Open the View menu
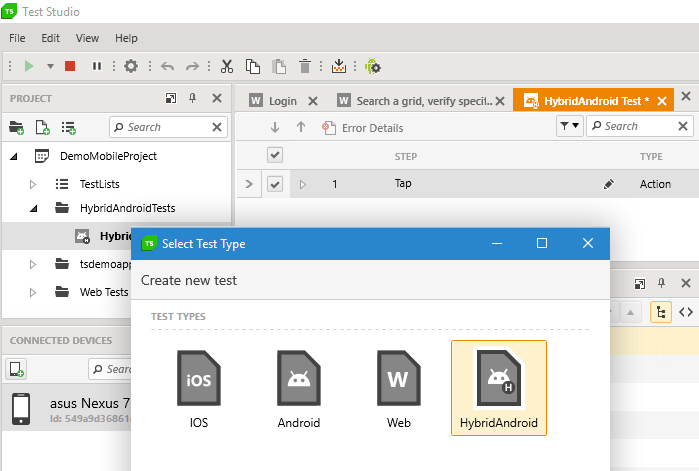 click(87, 38)
